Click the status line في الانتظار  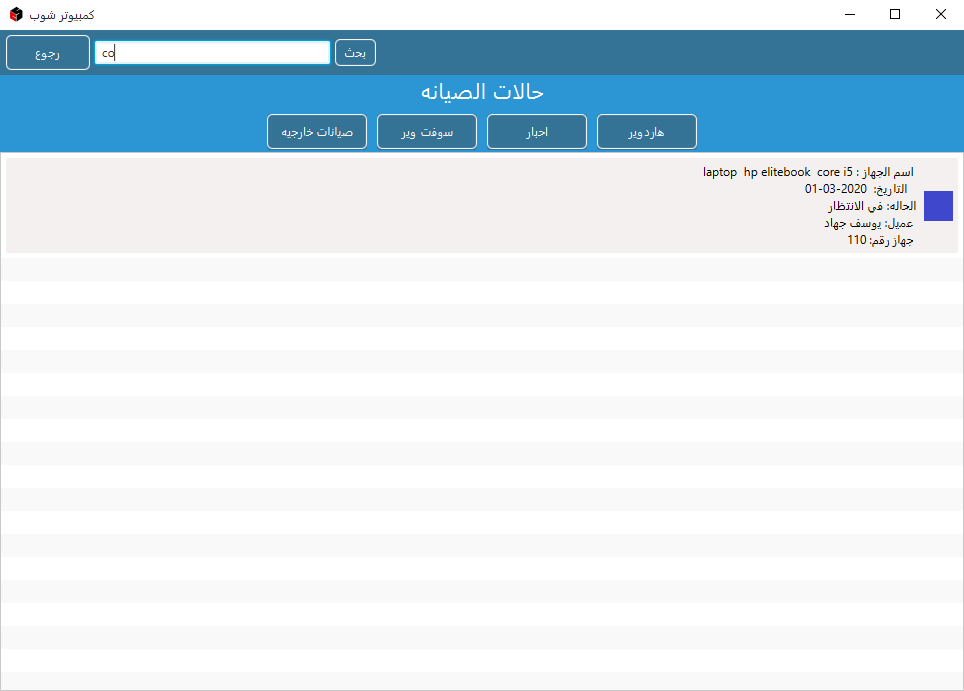[865, 206]
